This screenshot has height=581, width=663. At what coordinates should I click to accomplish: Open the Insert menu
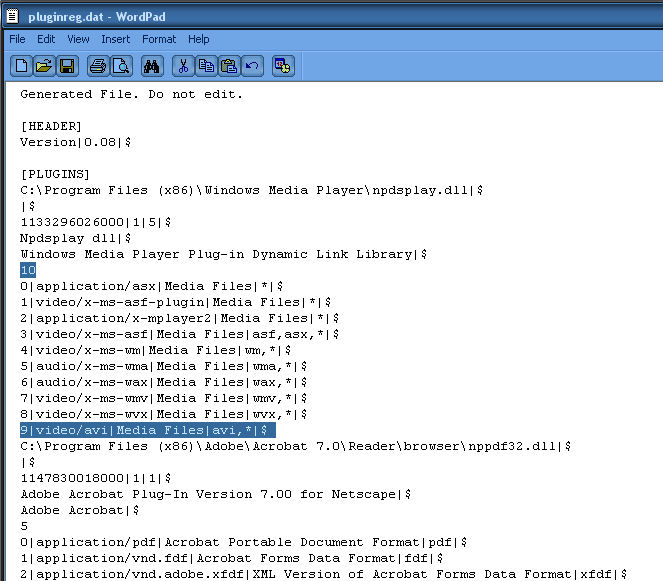(x=115, y=39)
